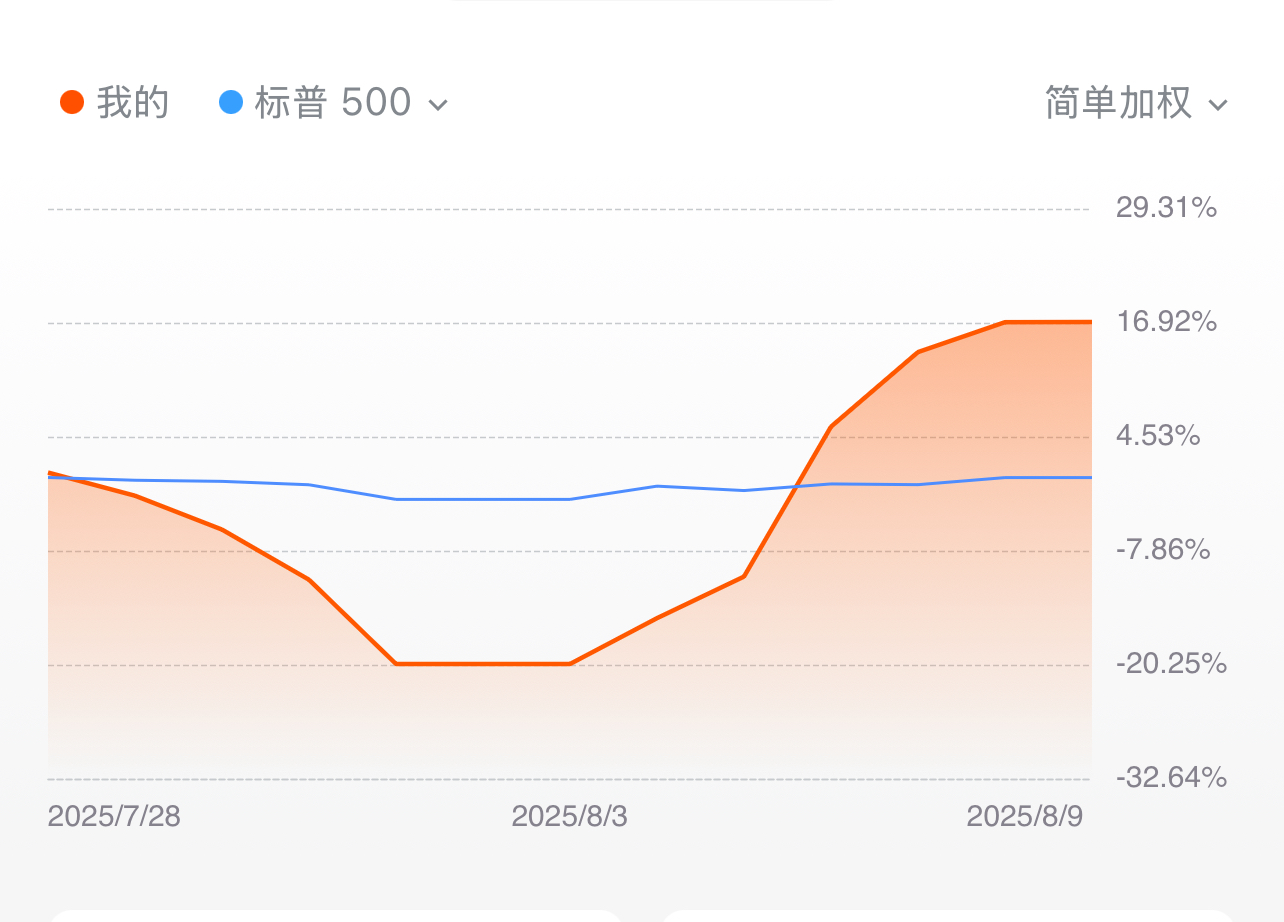Tap where orange and blue lines cross
The image size is (1284, 922).
pyautogui.click(x=796, y=487)
